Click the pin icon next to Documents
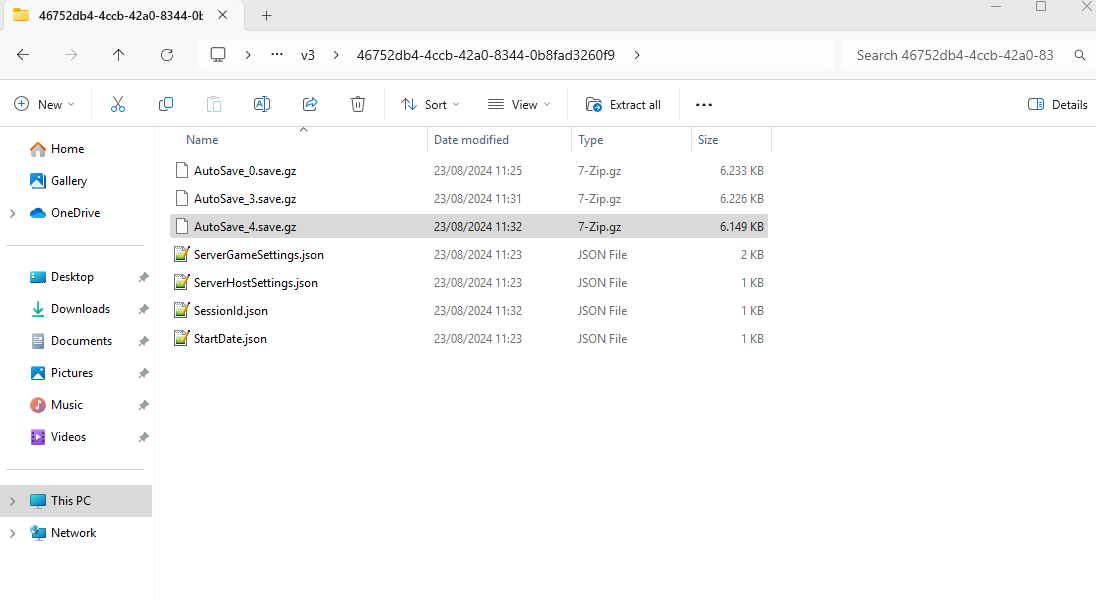Image resolution: width=1096 pixels, height=599 pixels. 143,341
